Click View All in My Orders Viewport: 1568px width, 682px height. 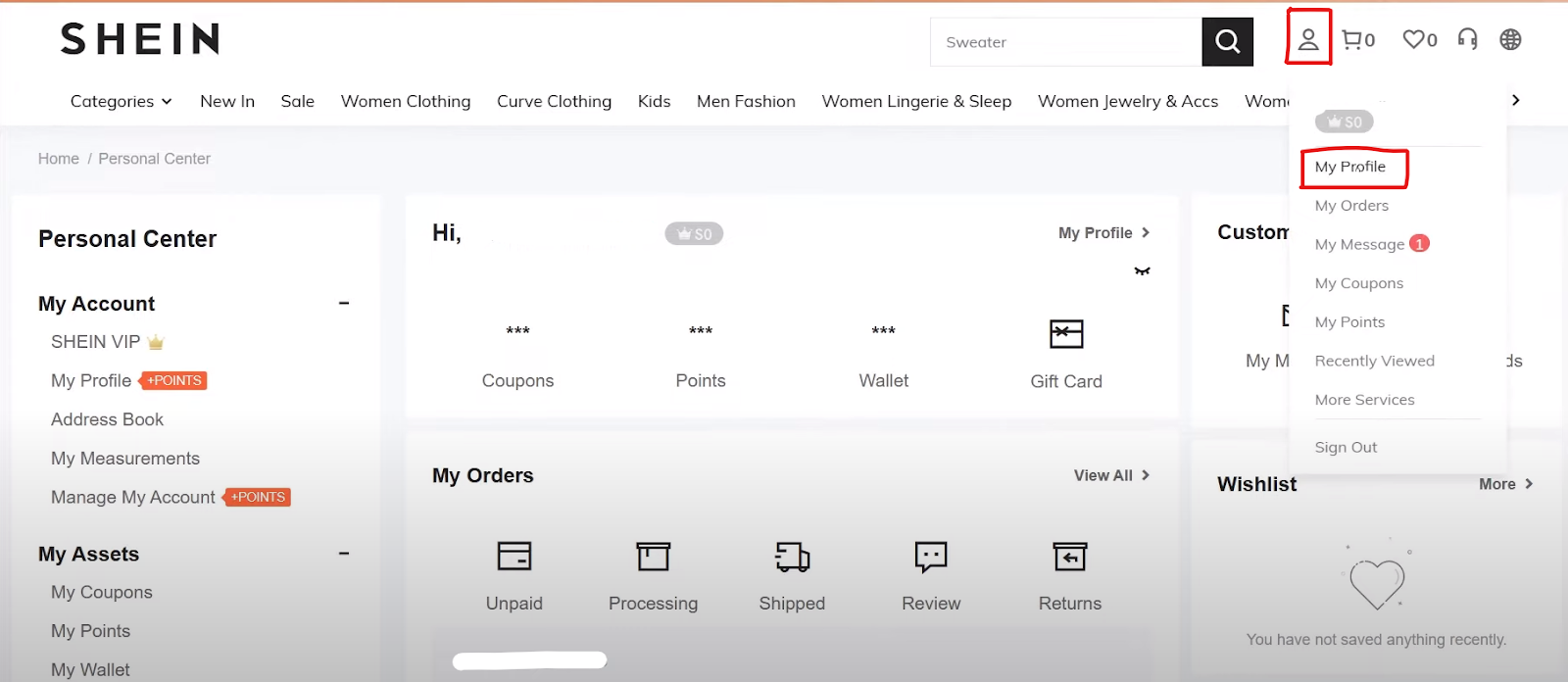[1112, 475]
